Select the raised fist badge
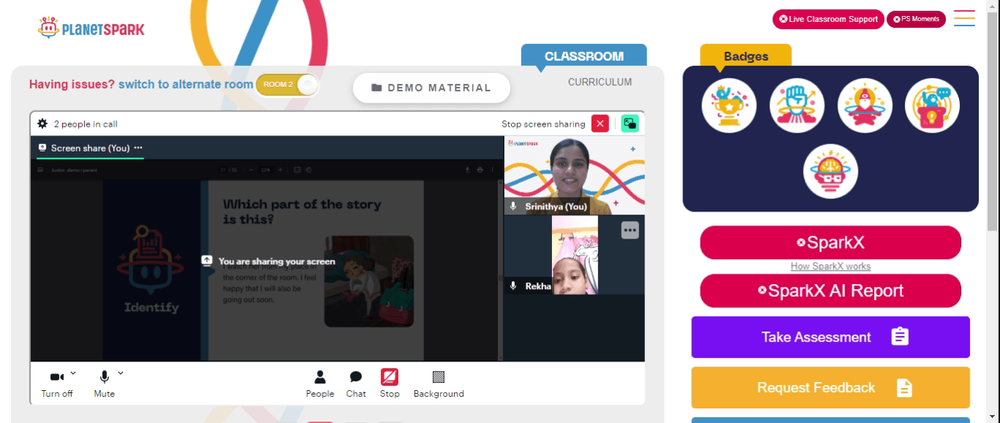1000x423 pixels. click(797, 105)
